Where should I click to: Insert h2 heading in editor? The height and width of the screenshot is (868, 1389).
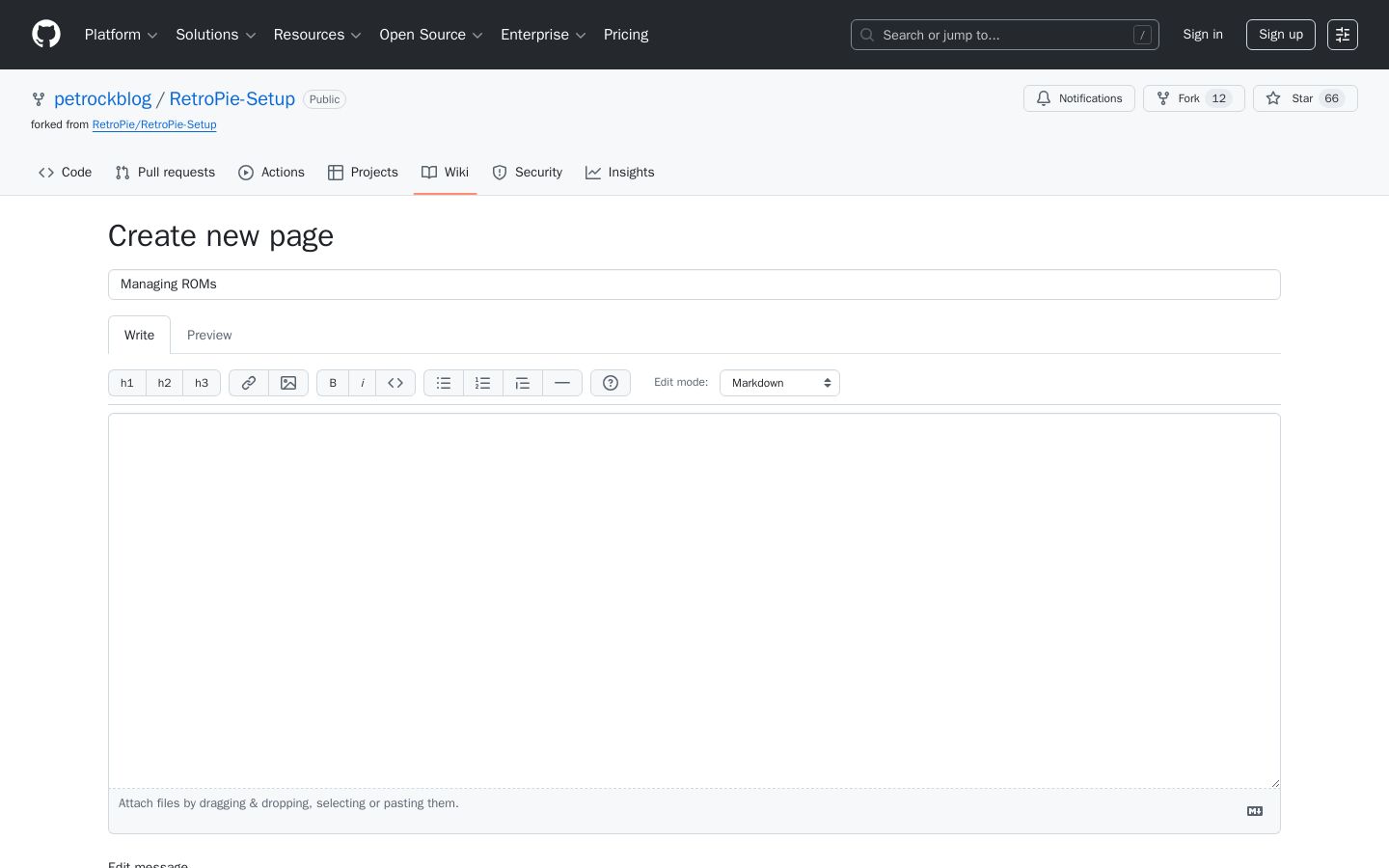pos(164,383)
